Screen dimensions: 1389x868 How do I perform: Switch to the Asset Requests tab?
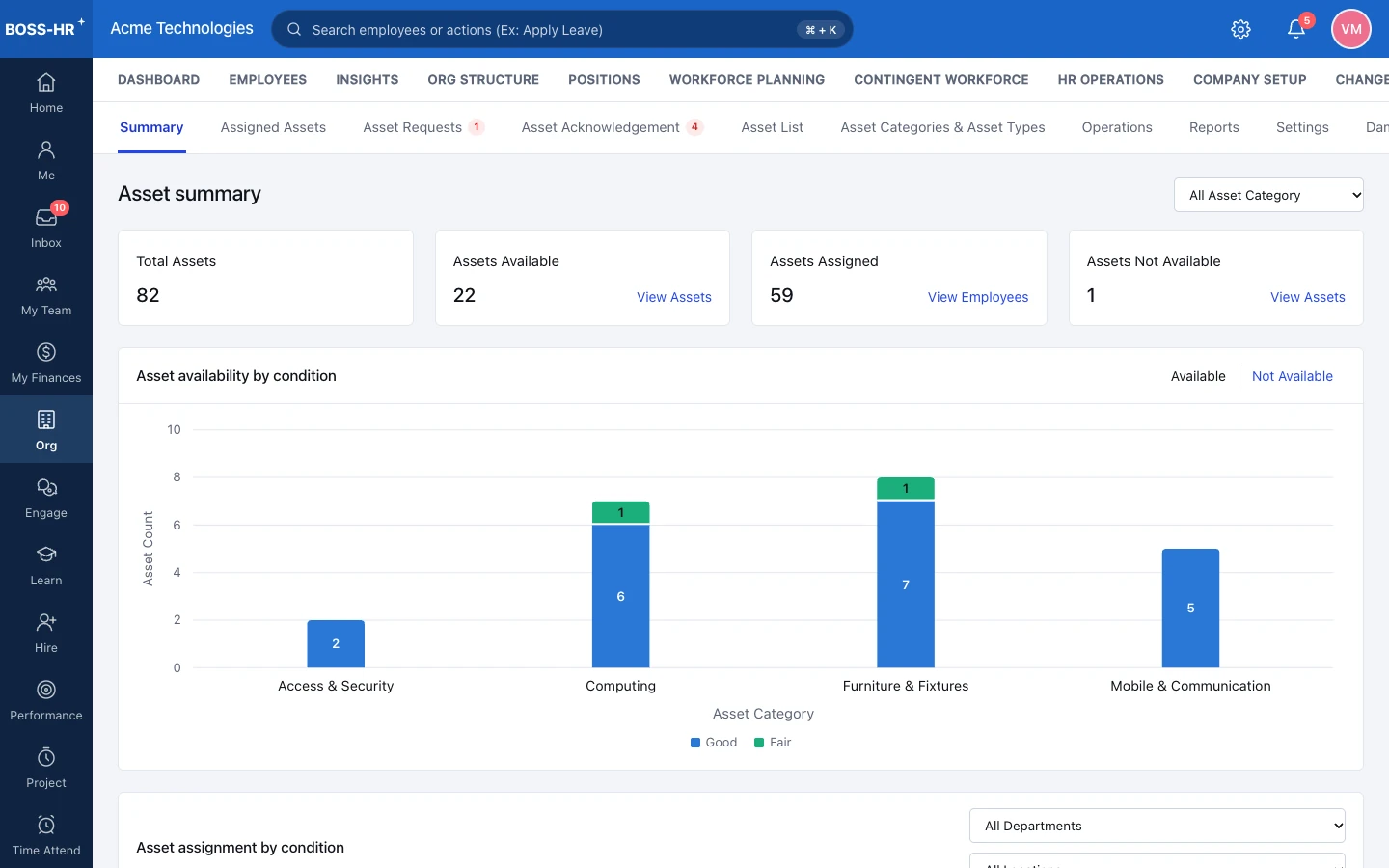click(423, 127)
